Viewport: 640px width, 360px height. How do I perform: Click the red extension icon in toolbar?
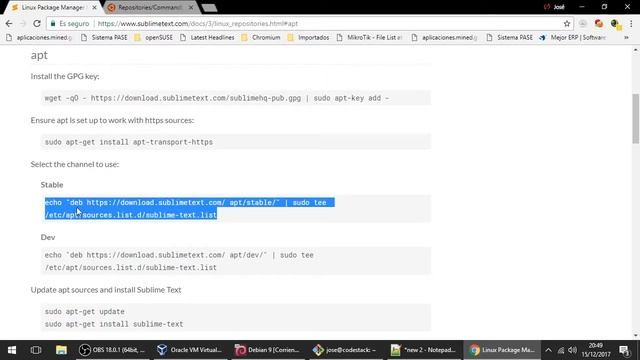click(x=599, y=24)
